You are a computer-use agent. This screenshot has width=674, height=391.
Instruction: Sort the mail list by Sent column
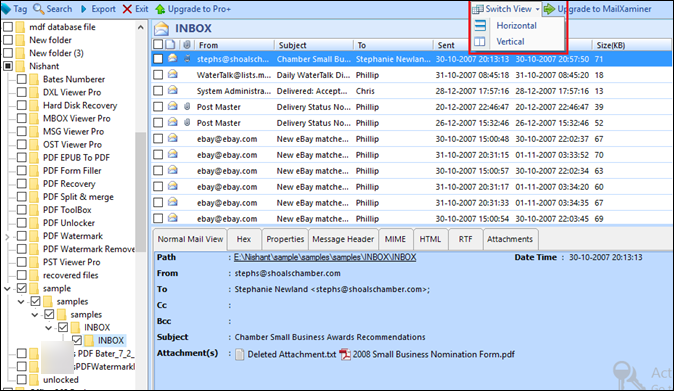pos(451,45)
